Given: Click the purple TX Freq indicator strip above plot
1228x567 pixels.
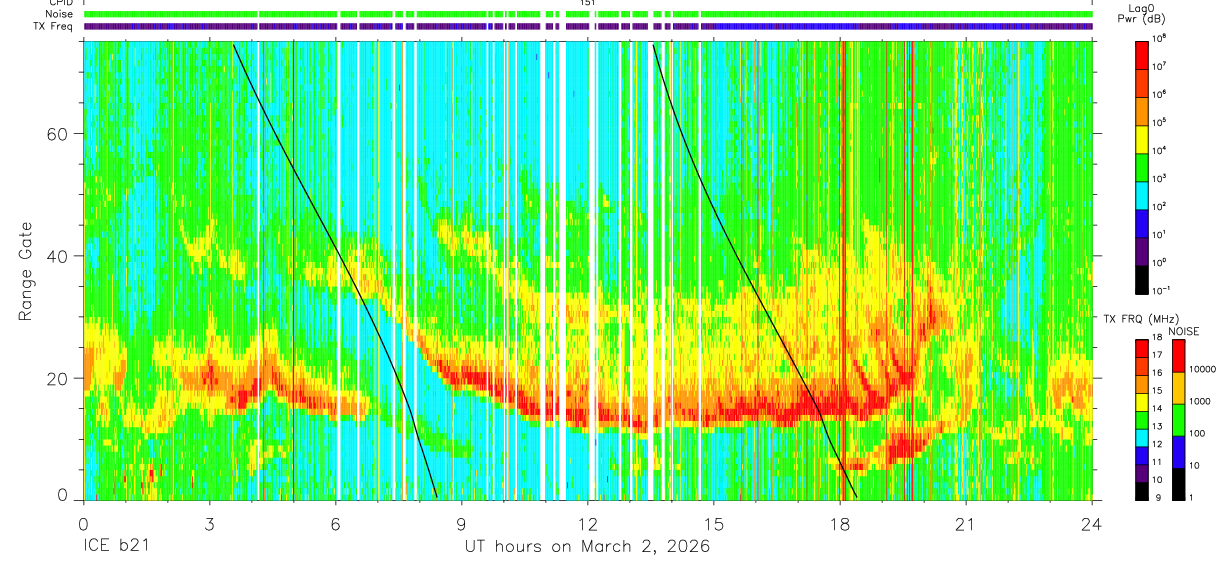Looking at the screenshot, I should click(588, 26).
